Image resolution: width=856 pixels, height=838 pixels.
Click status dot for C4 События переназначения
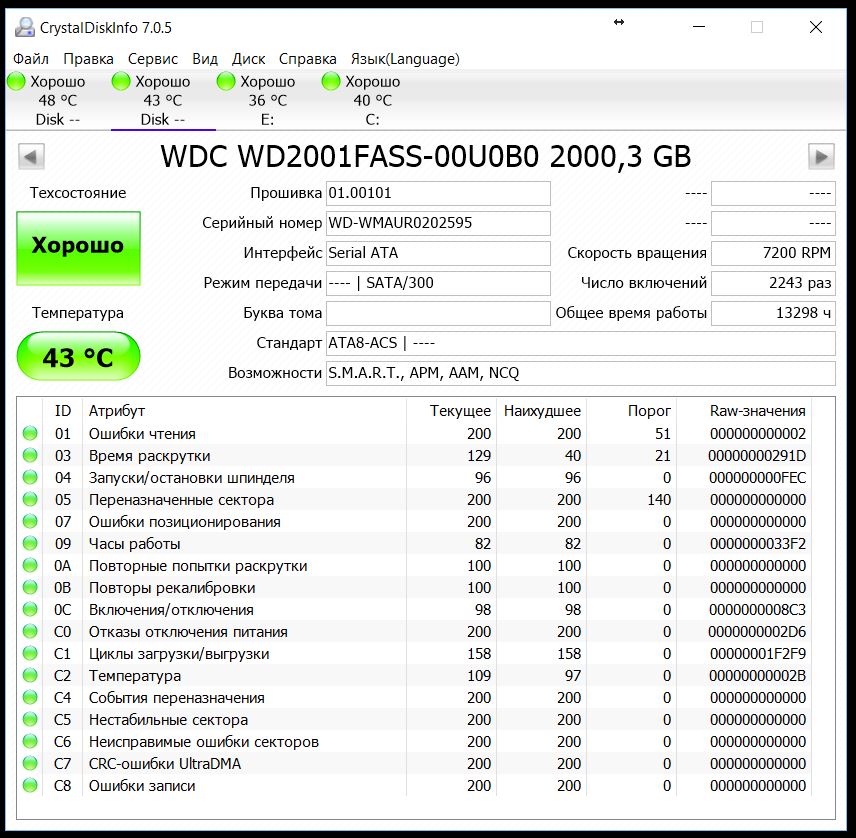(30, 698)
